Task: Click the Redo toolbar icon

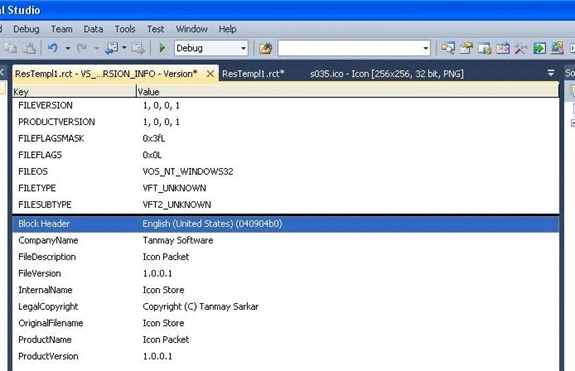Action: tap(81, 48)
